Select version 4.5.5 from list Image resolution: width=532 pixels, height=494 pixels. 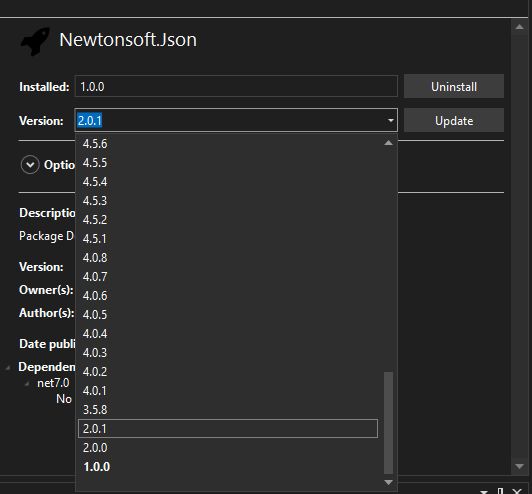click(228, 163)
